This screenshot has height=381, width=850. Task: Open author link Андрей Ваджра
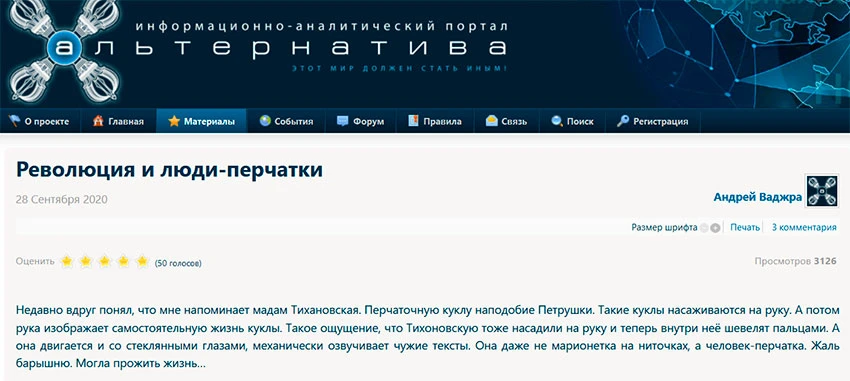[x=757, y=198]
